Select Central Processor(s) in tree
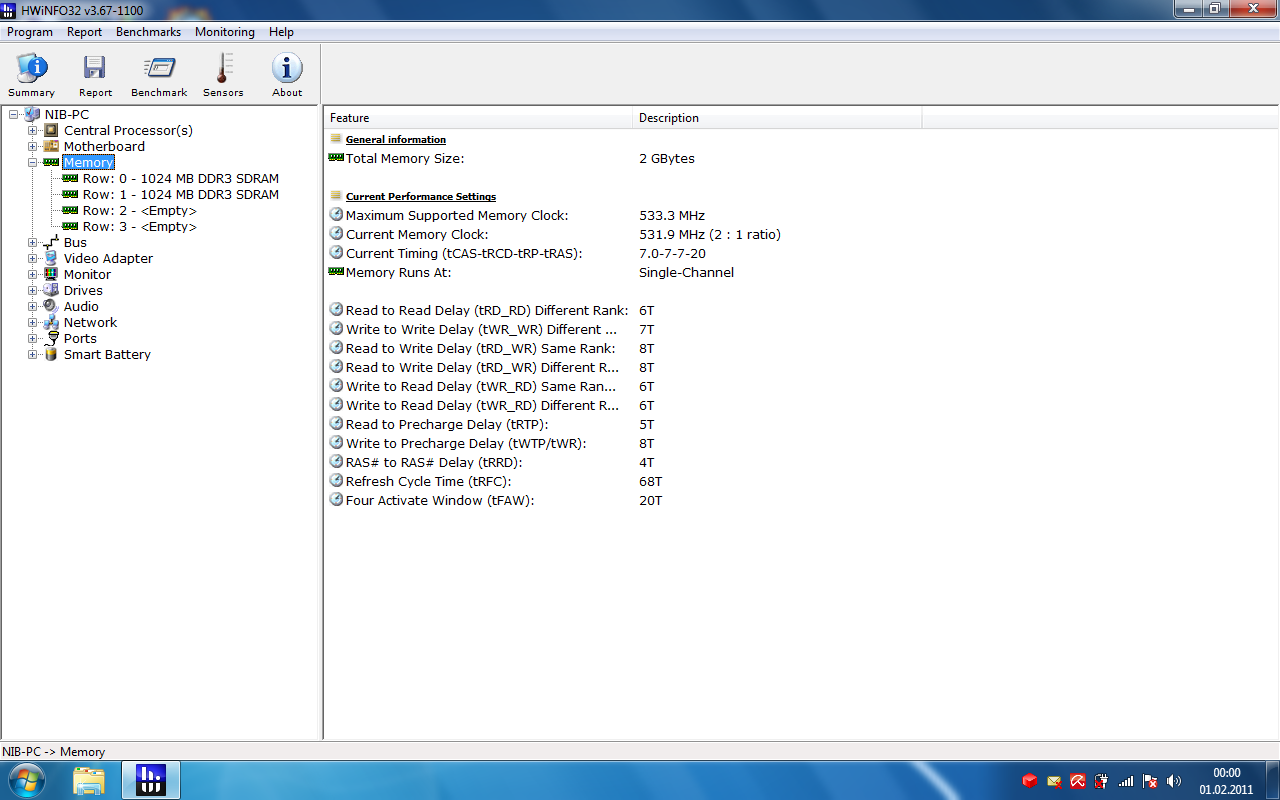The width and height of the screenshot is (1280, 800). click(128, 131)
